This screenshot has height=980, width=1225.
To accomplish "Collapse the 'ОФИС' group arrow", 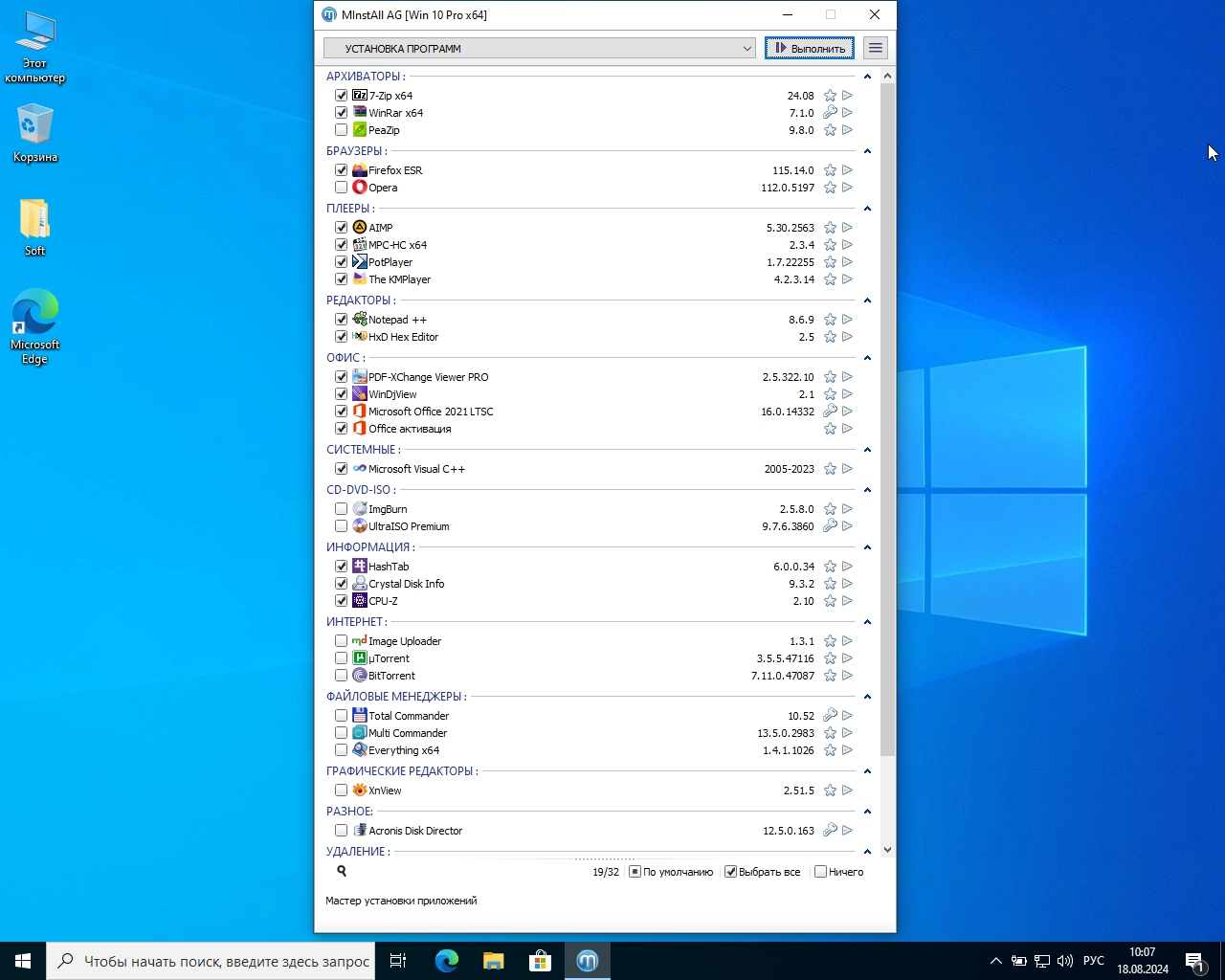I will click(x=867, y=358).
